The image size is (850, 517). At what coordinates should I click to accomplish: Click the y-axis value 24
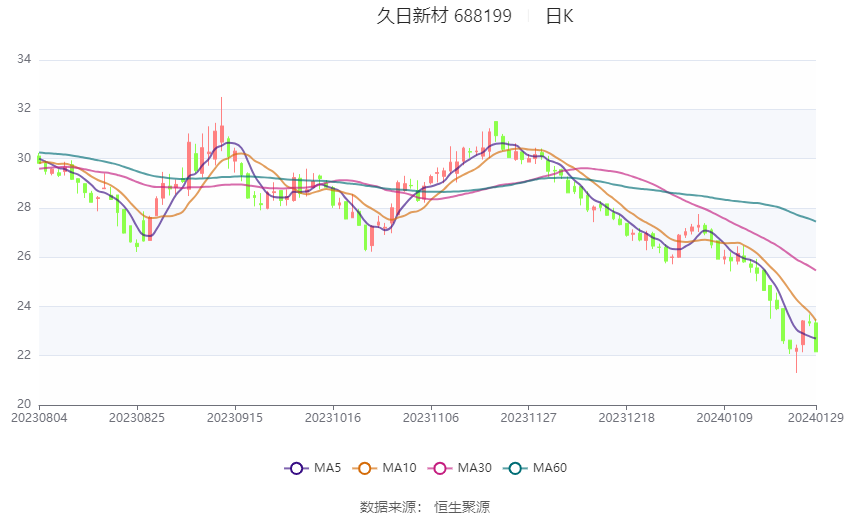[24, 306]
